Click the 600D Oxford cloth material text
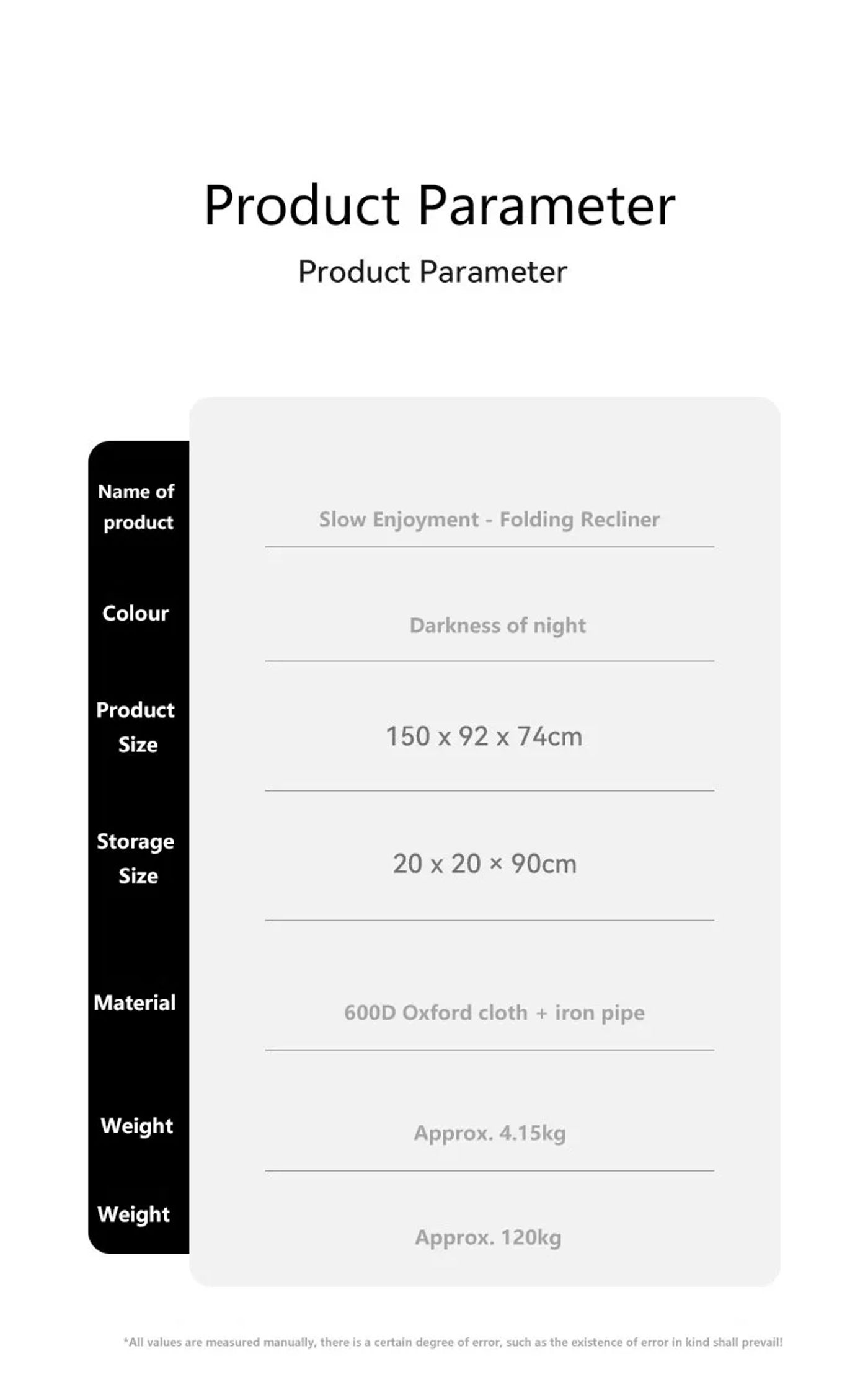Screen dimensions: 868x1393 [x=435, y=1012]
